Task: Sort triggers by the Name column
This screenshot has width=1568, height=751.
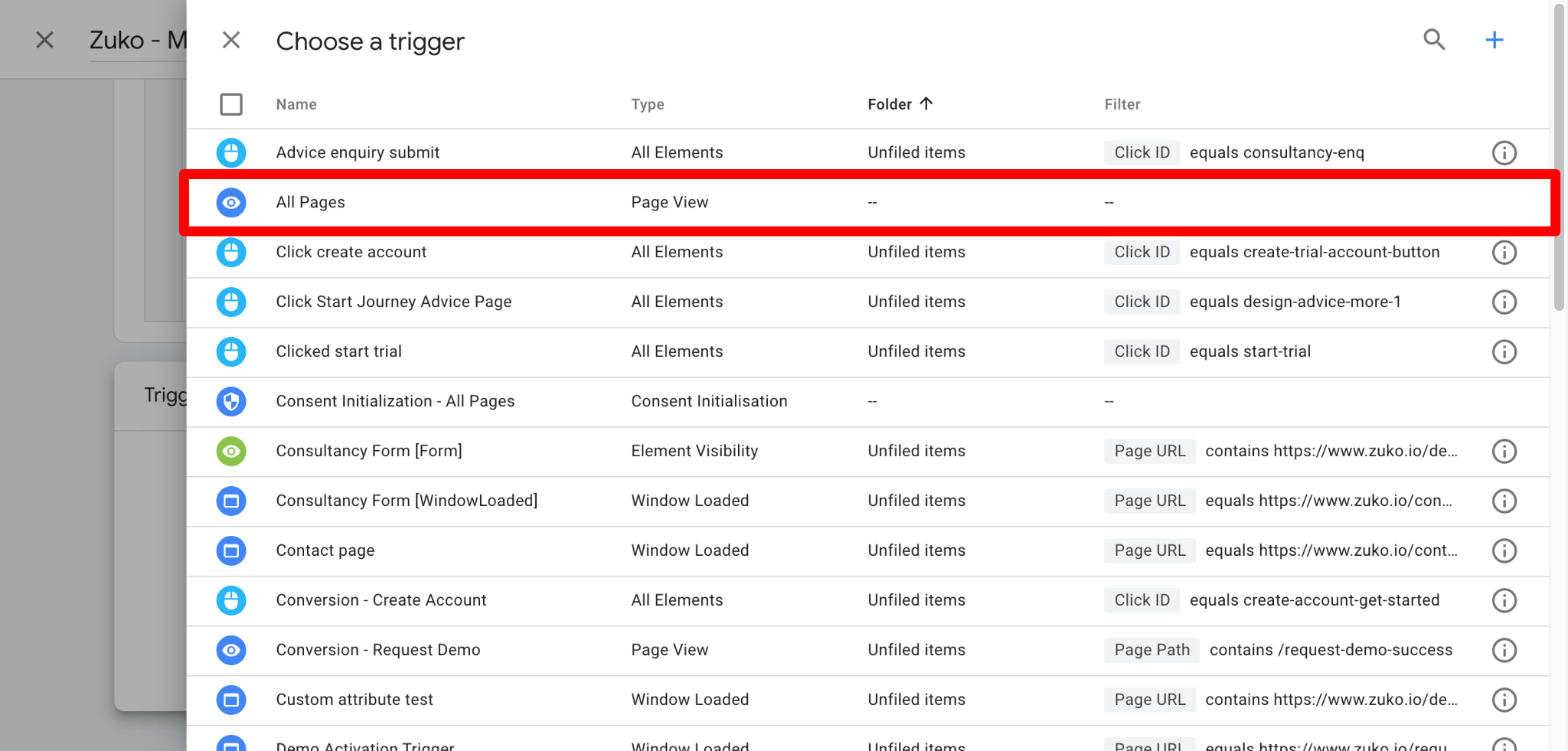Action: (296, 104)
